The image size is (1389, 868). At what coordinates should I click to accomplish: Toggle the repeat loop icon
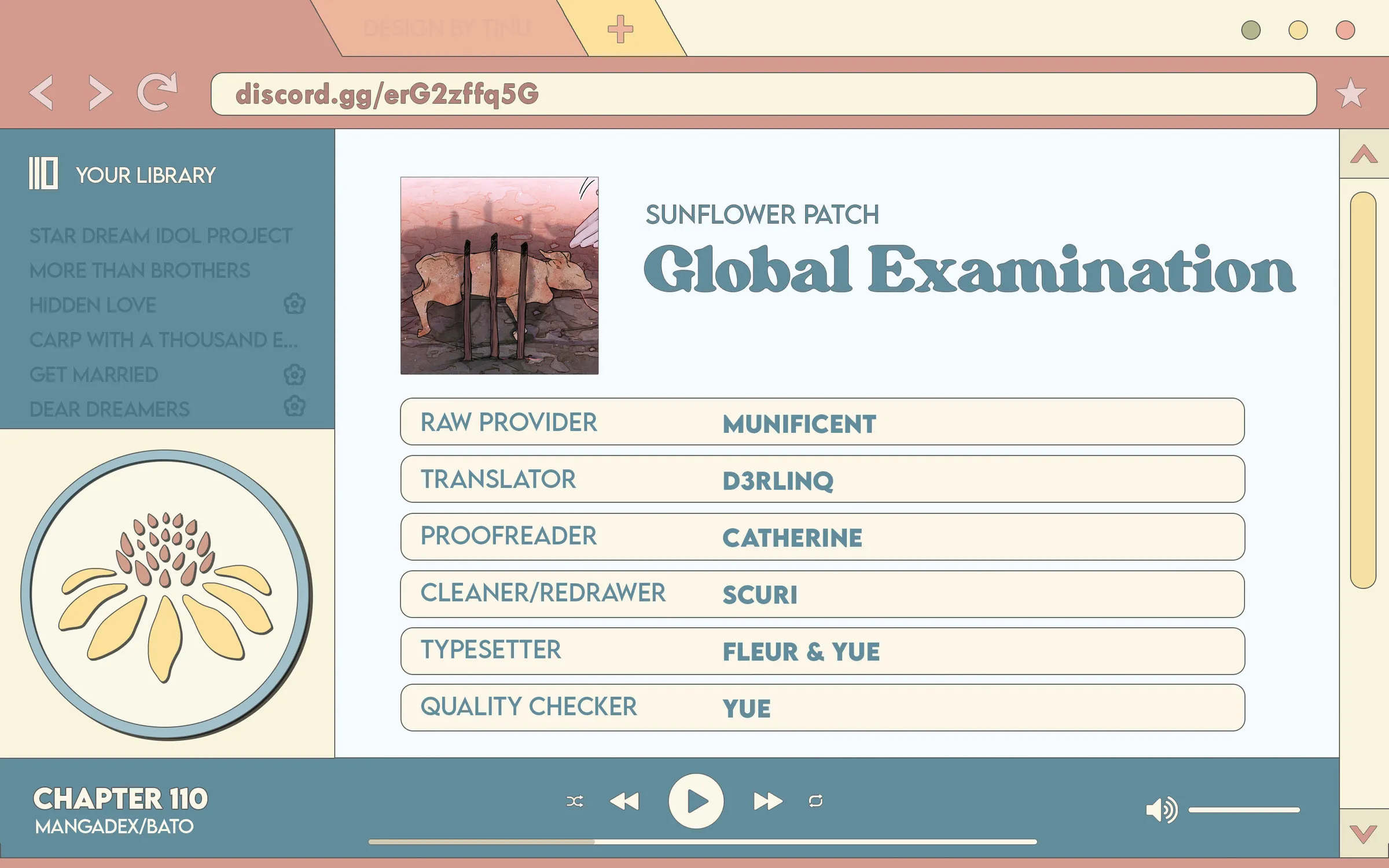pos(815,801)
